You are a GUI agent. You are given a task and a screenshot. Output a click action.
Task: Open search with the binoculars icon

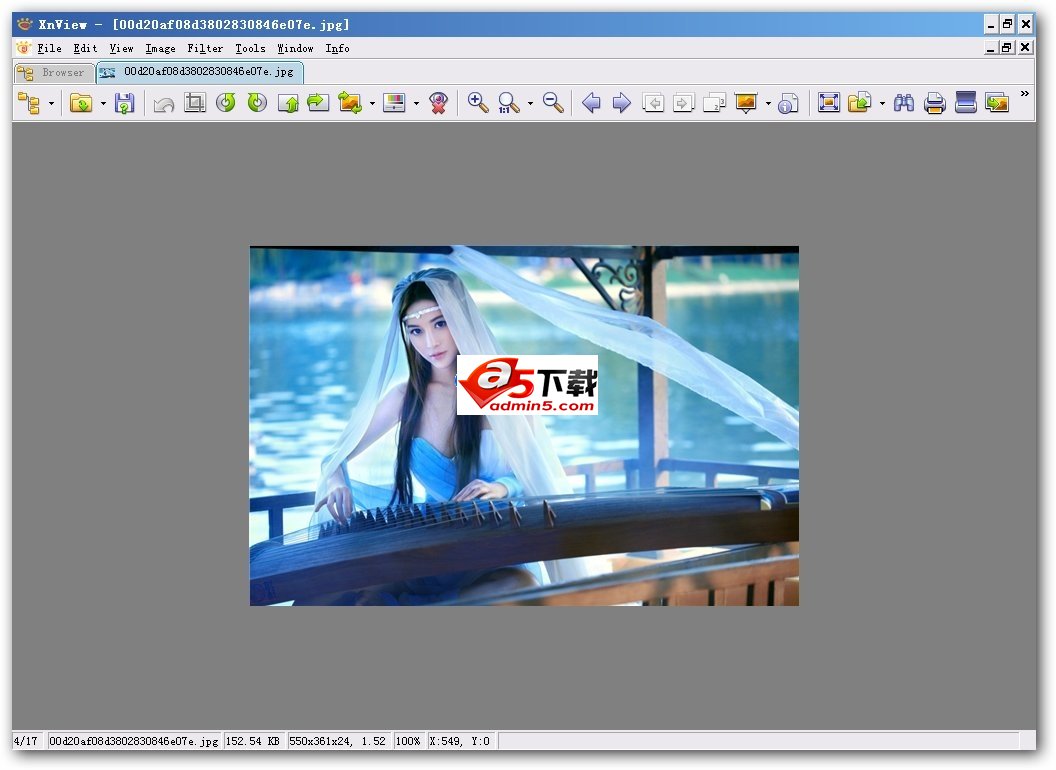[x=904, y=103]
